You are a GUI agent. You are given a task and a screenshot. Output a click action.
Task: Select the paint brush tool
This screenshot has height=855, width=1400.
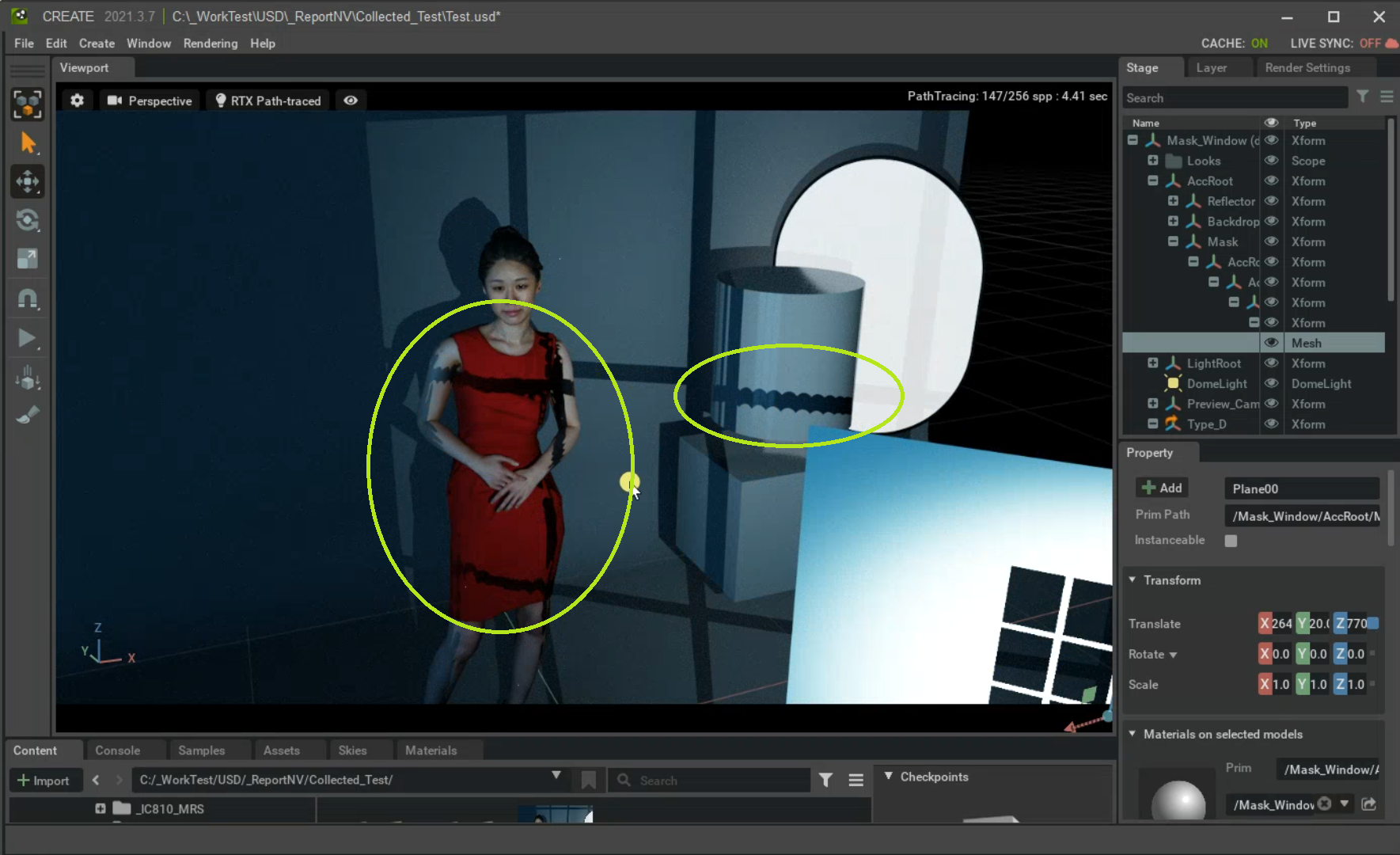click(28, 414)
